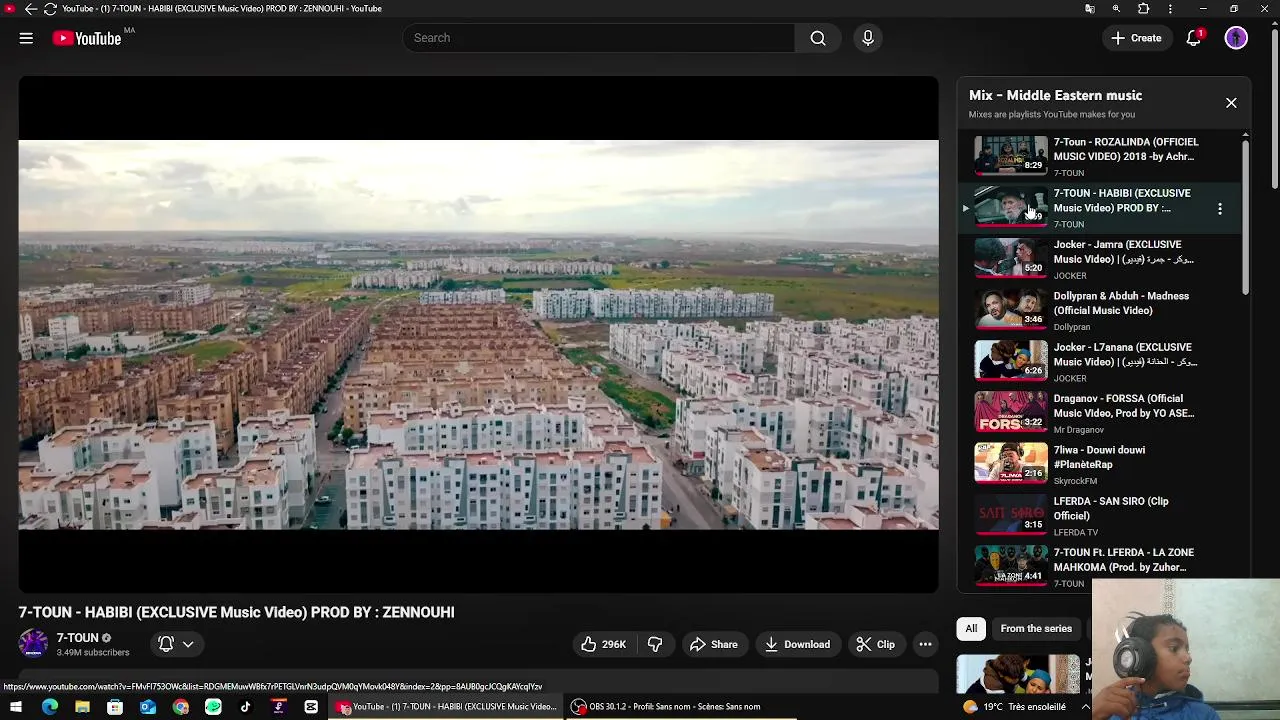Click the 3.49M subscribers text
This screenshot has height=720, width=1280.
pos(93,653)
